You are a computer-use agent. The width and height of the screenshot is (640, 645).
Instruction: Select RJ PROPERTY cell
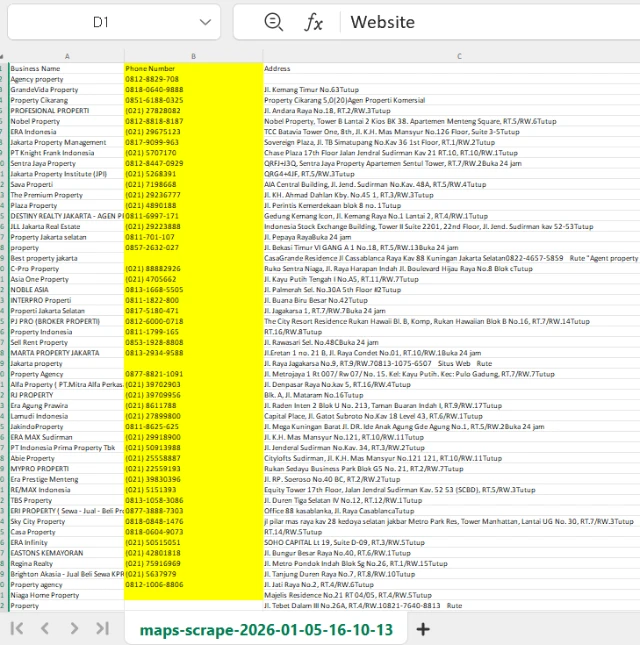click(x=67, y=395)
